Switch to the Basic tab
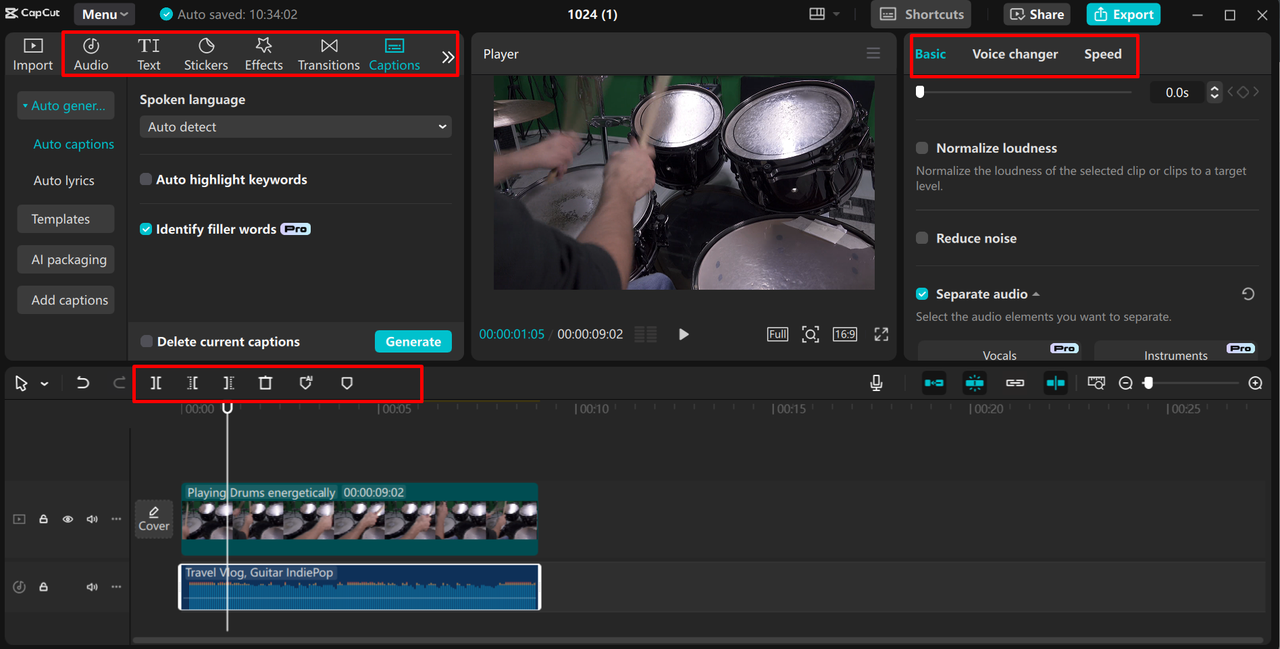This screenshot has width=1280, height=649. [x=930, y=54]
